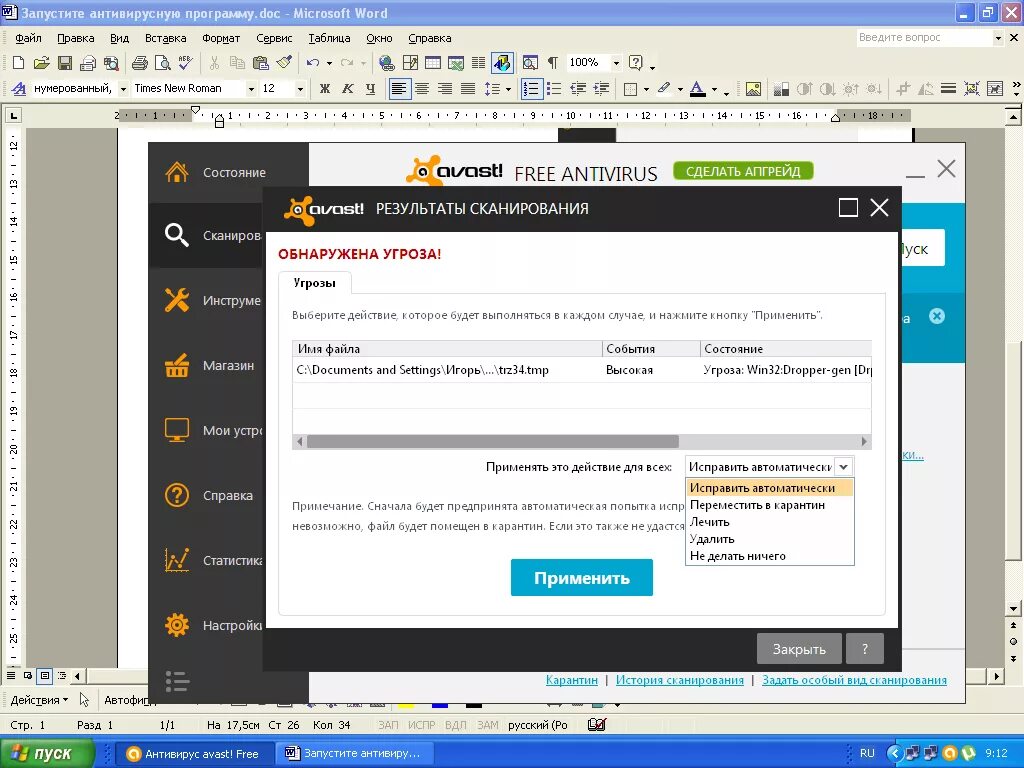Viewport: 1024px width, 768px height.
Task: Open the Карантин link
Action: pos(571,680)
